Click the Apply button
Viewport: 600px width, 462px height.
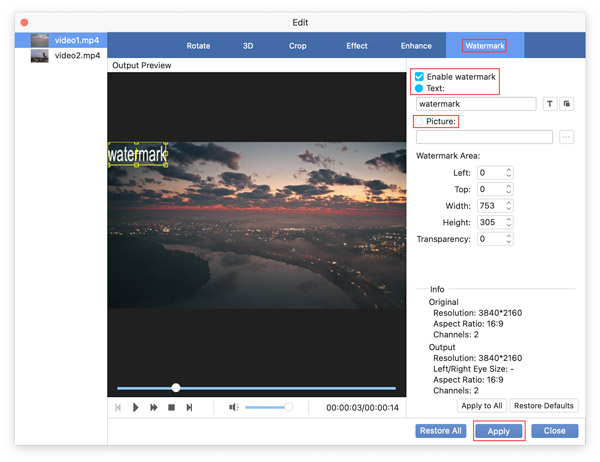(x=498, y=431)
